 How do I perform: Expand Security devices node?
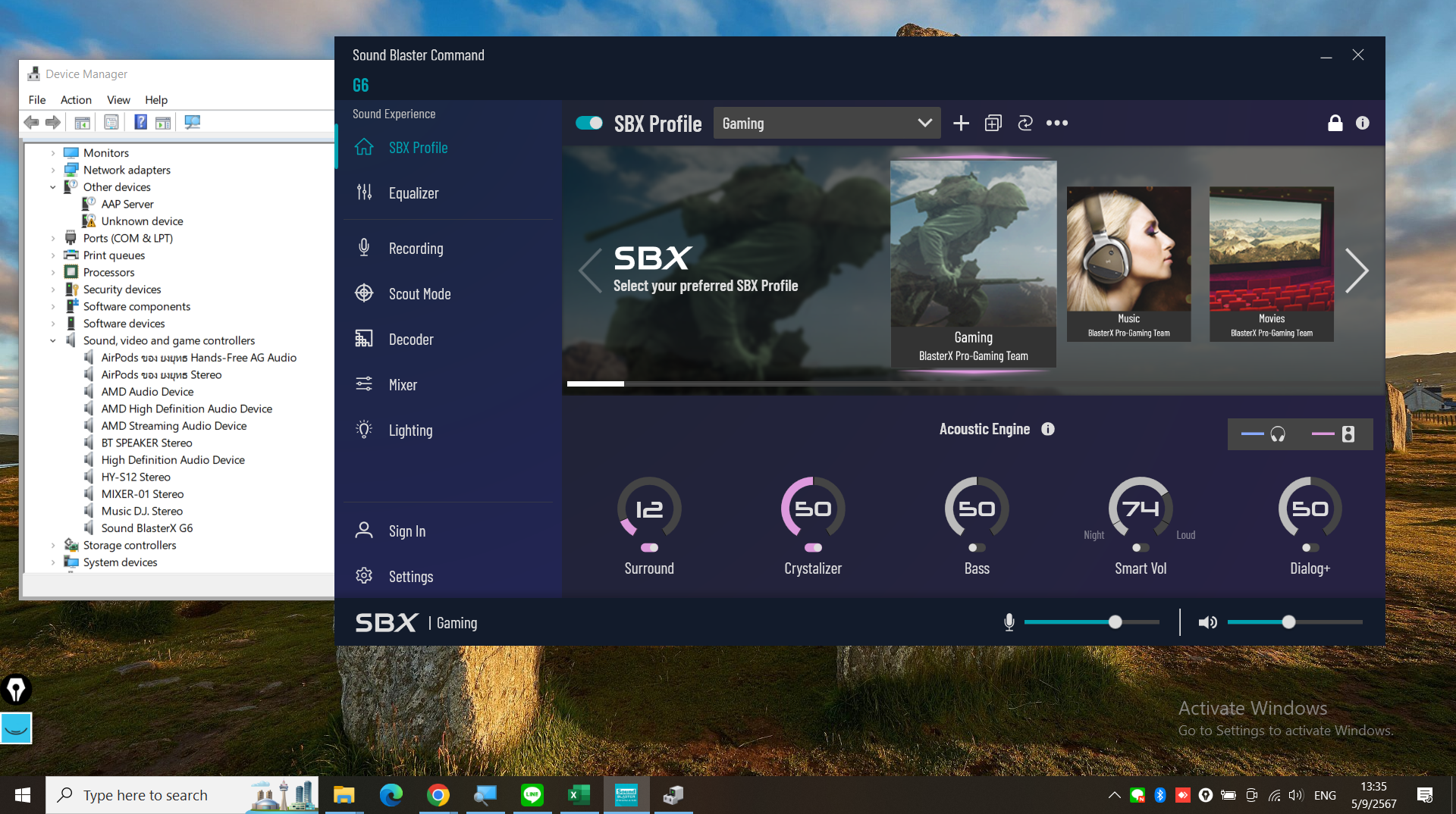53,290
